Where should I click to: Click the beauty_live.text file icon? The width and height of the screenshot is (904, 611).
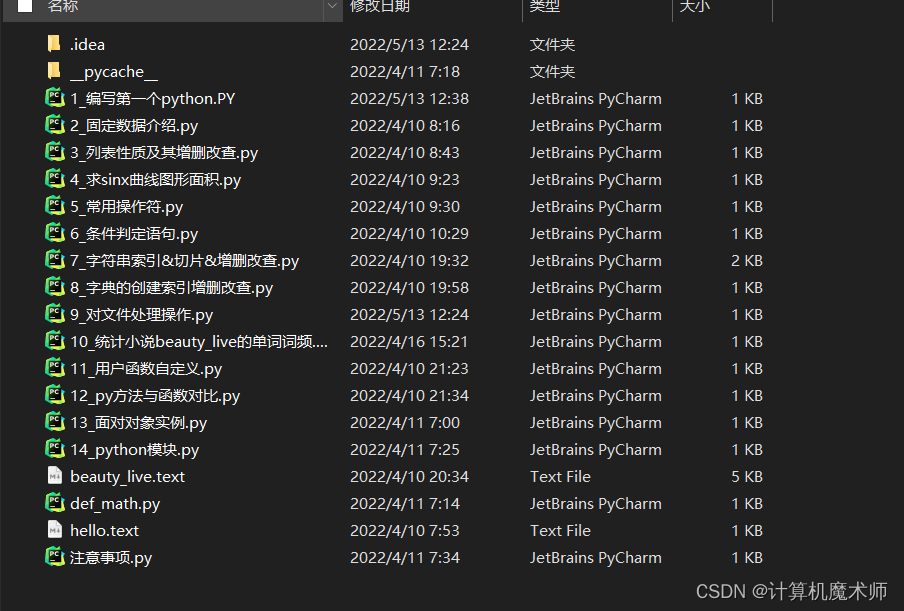[55, 476]
